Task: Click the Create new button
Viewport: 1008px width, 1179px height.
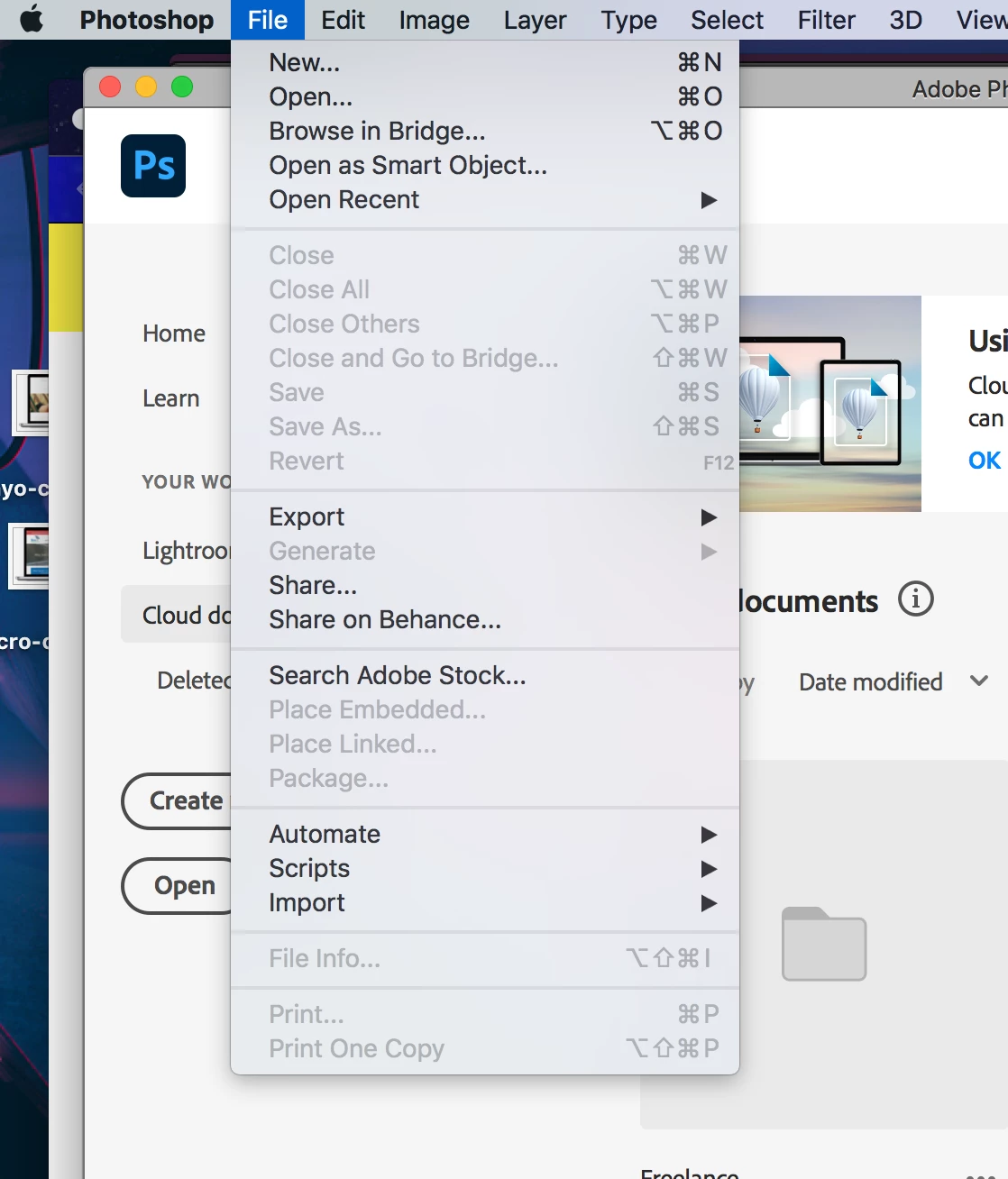Action: point(177,800)
